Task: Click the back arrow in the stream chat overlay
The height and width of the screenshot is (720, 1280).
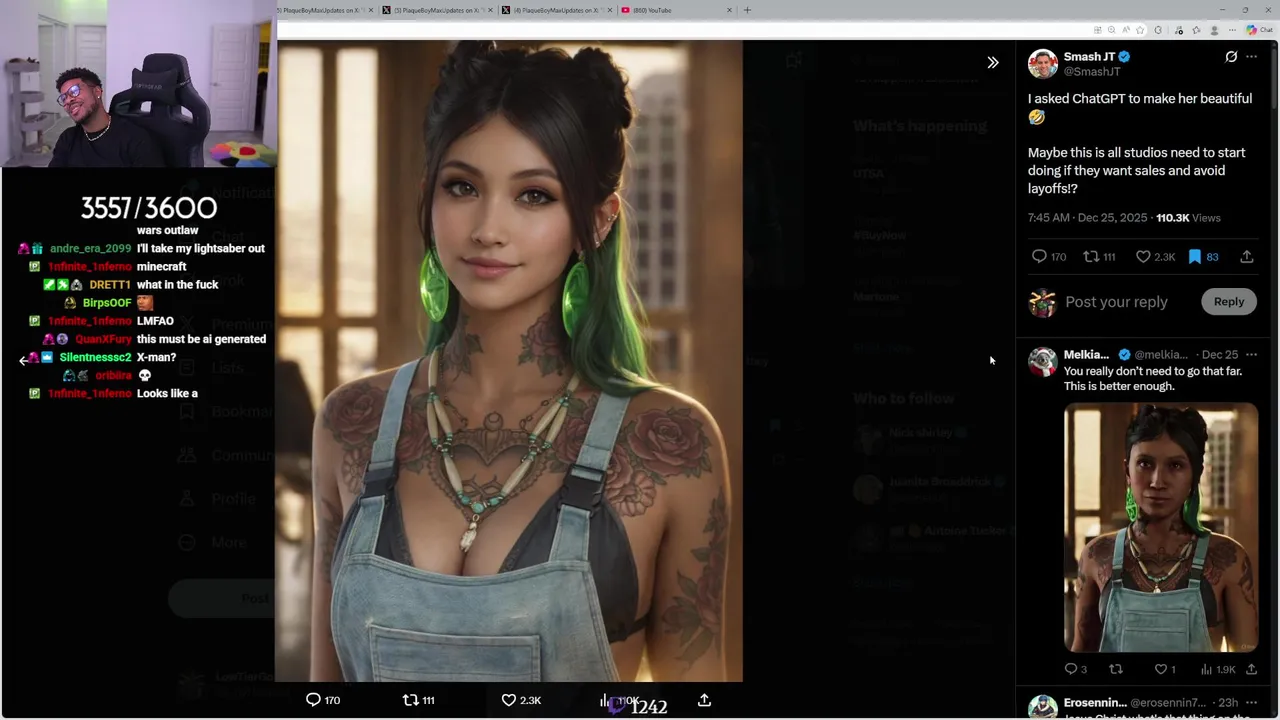Action: [x=24, y=361]
